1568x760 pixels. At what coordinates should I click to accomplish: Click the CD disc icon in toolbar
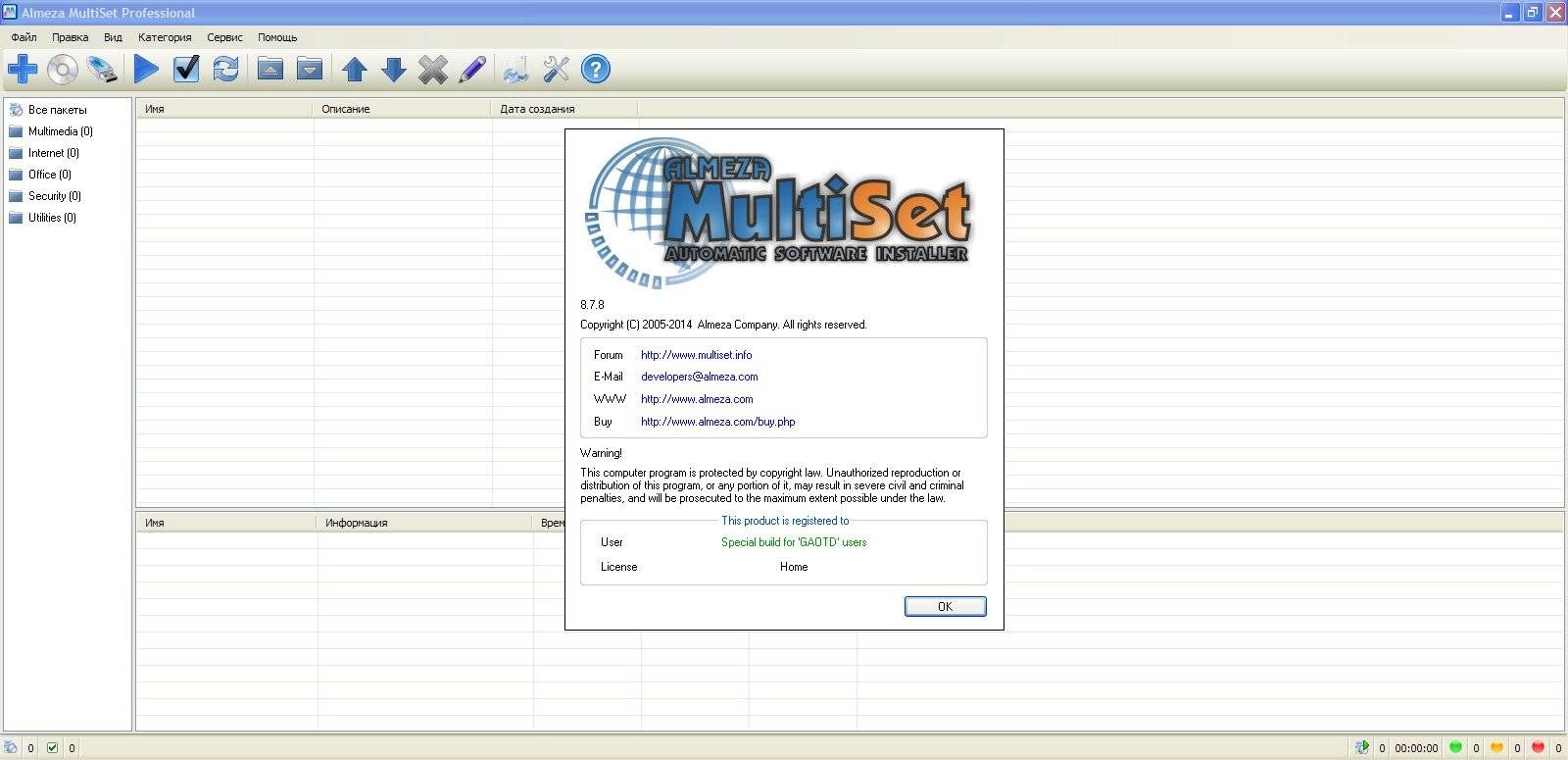[63, 70]
